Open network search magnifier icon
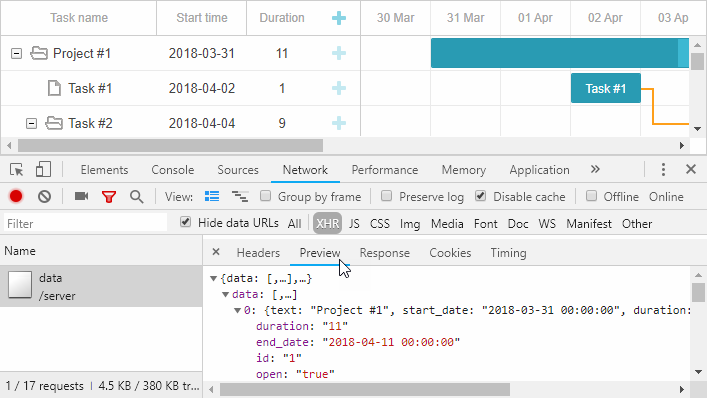Screen dimensions: 707x398 point(137,197)
